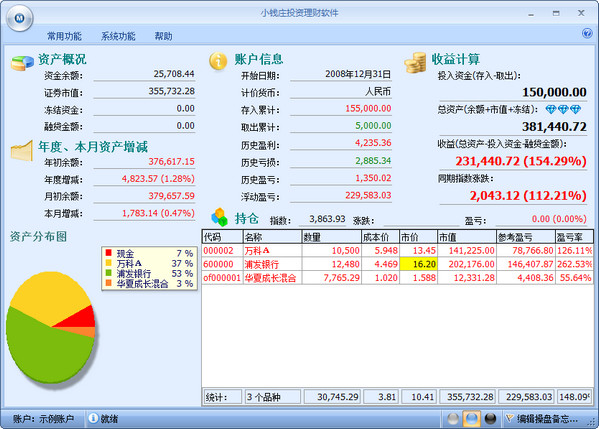The image size is (599, 429).
Task: Click the start date 2008年12月31日
Action: [x=358, y=74]
